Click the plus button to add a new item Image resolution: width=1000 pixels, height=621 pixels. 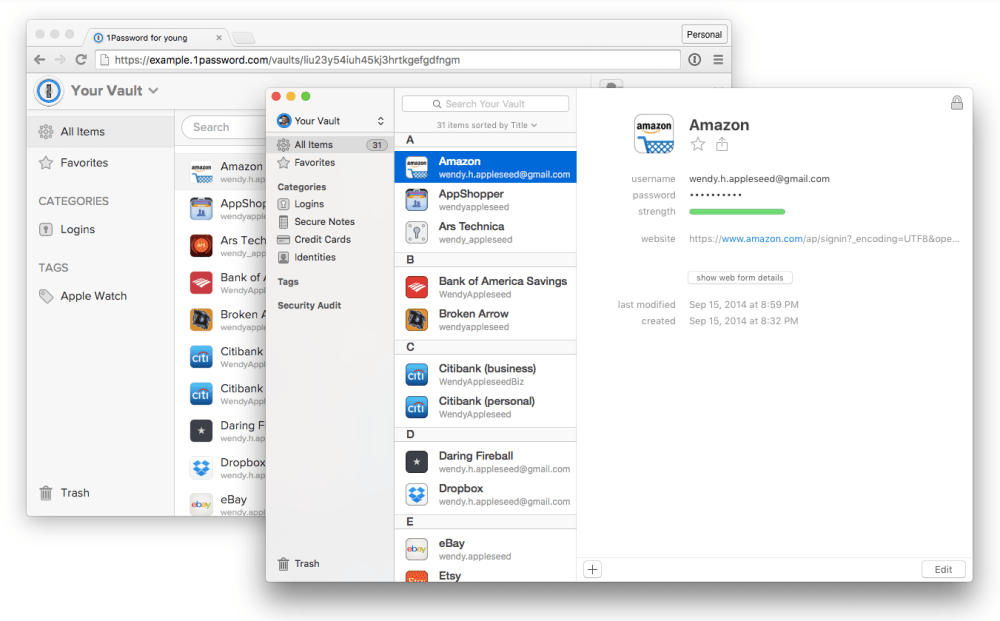[592, 568]
